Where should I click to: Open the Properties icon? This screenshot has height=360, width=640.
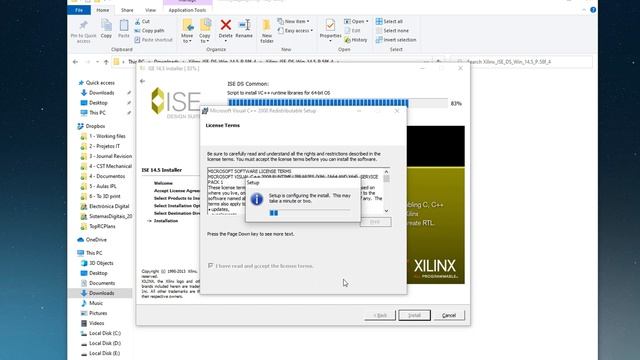pos(330,26)
